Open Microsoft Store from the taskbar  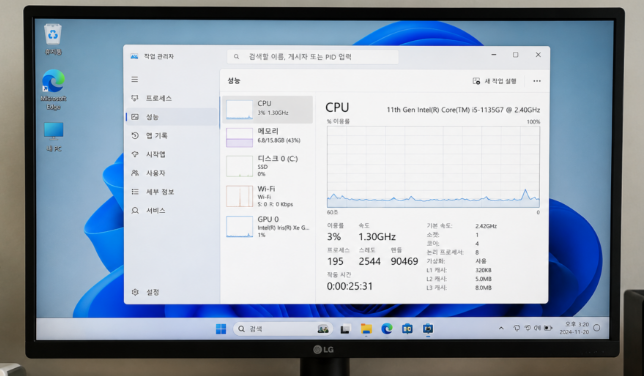click(x=407, y=329)
